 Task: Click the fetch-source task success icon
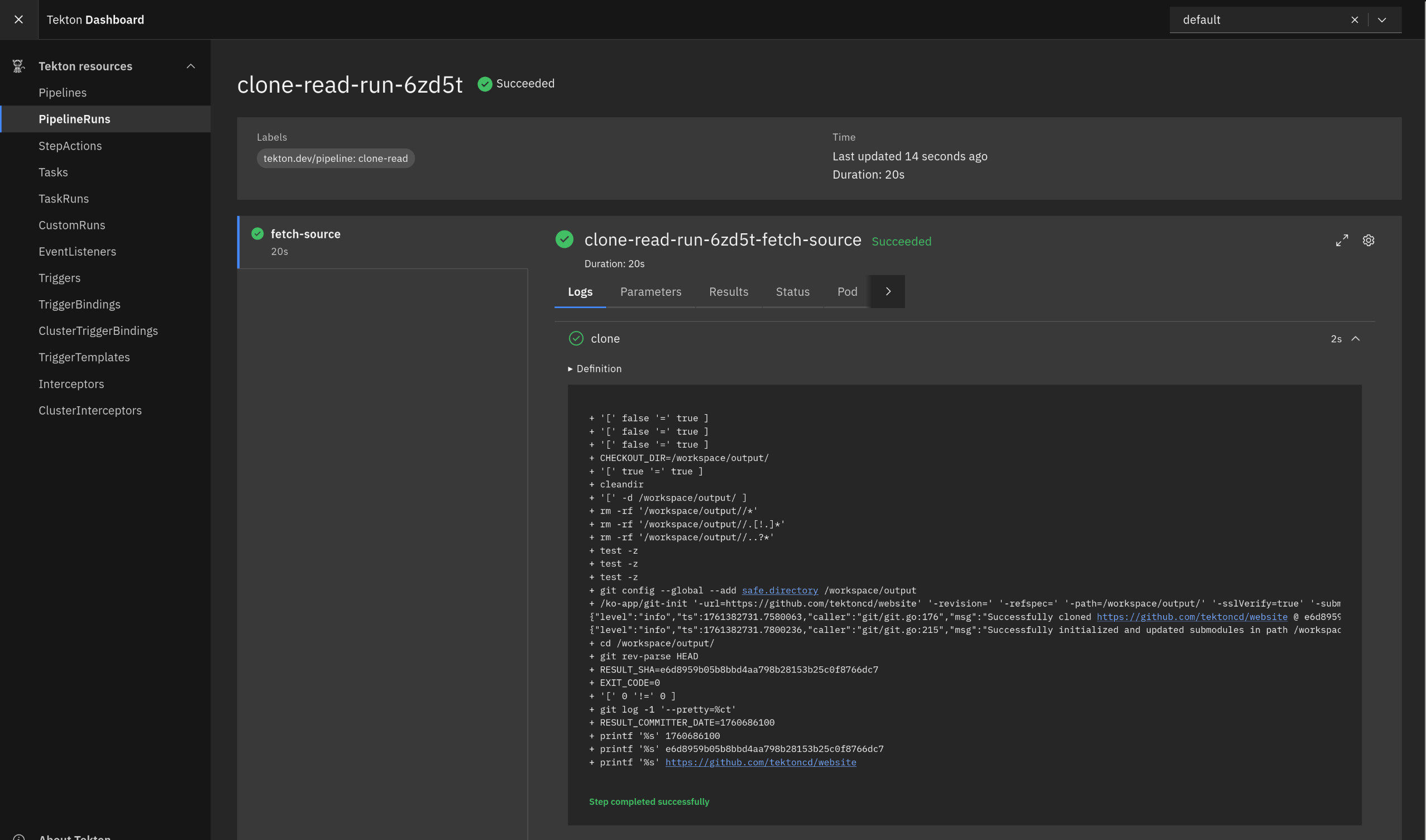coord(257,234)
